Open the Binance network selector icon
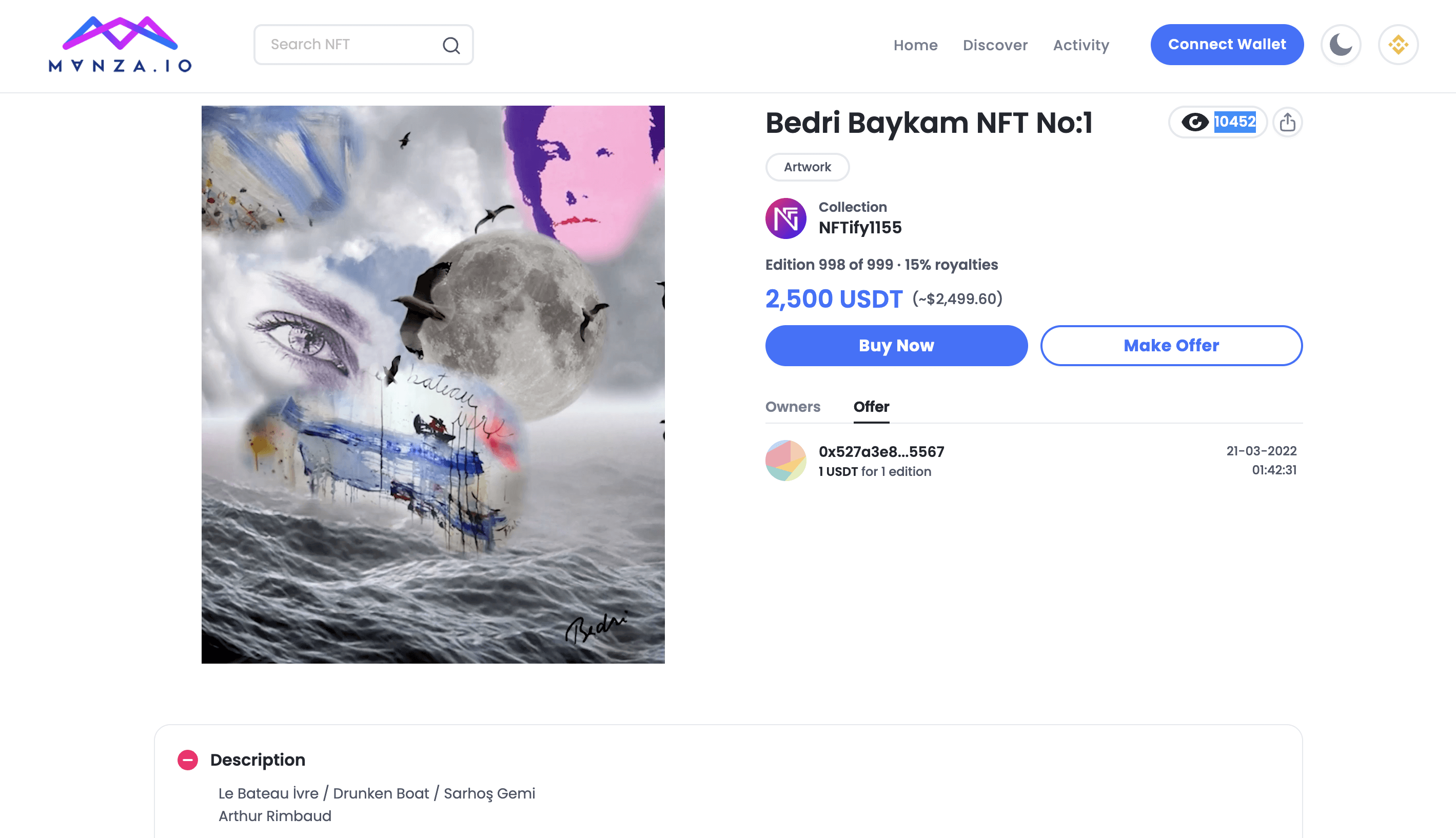The height and width of the screenshot is (838, 1456). 1398,44
